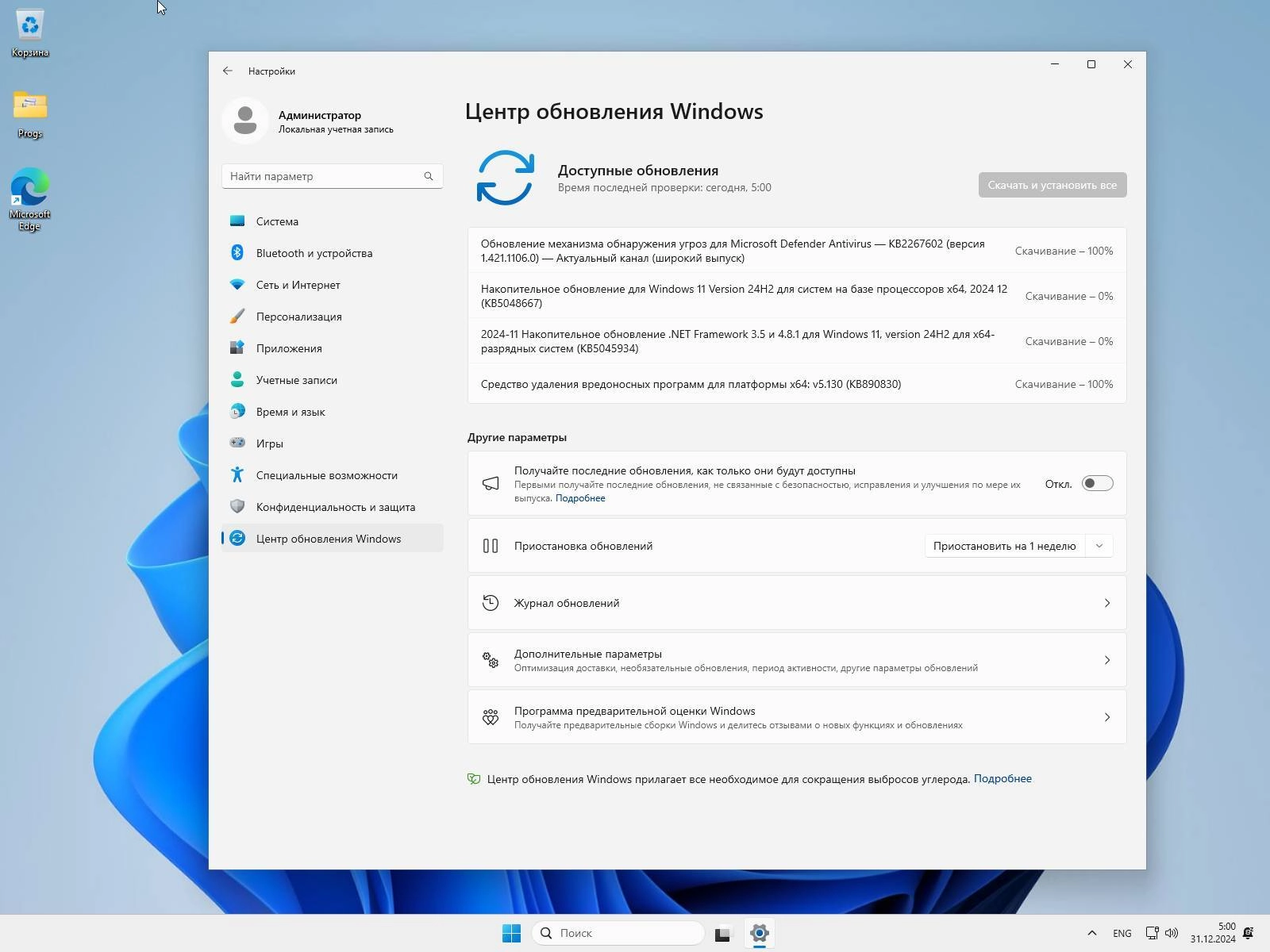Screen dimensions: 1270x952
Task: Click the Wi-Fi icon for Сеть и Интернет
Action: (237, 284)
